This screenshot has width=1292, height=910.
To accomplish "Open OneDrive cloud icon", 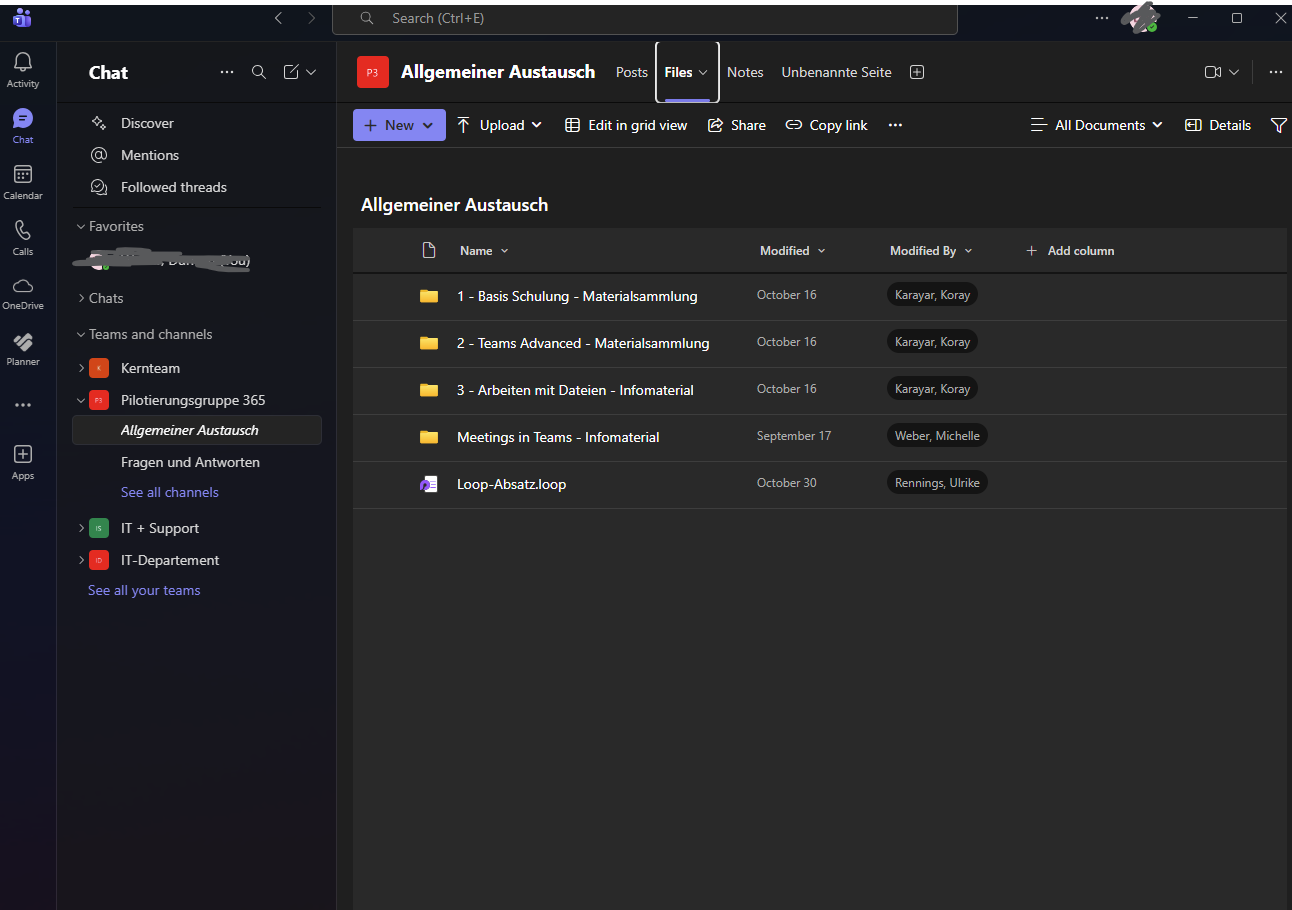I will click(22, 286).
